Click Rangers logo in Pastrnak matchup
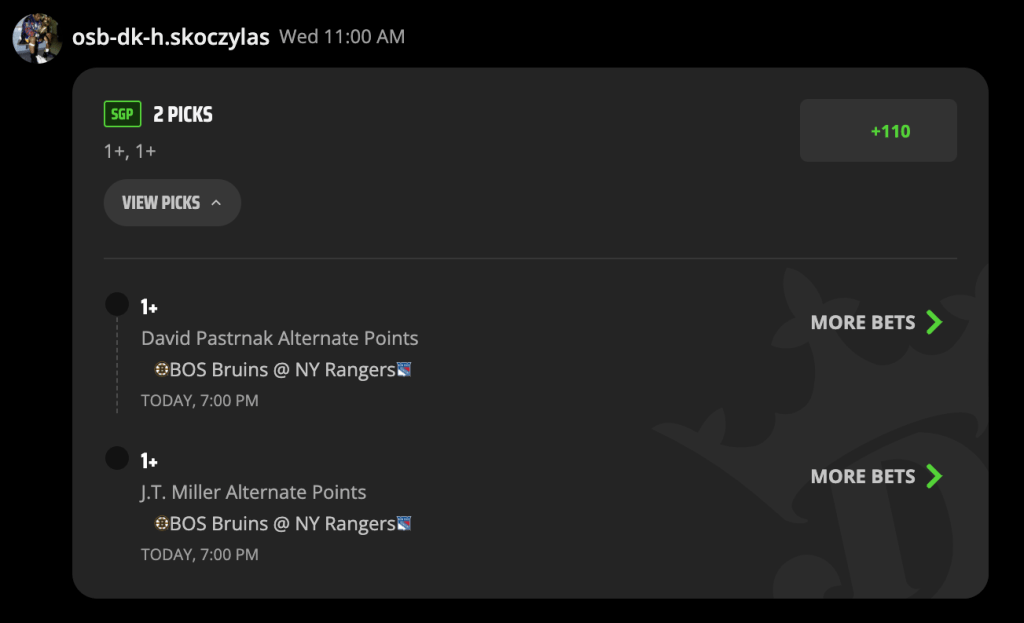This screenshot has height=623, width=1024. [404, 370]
